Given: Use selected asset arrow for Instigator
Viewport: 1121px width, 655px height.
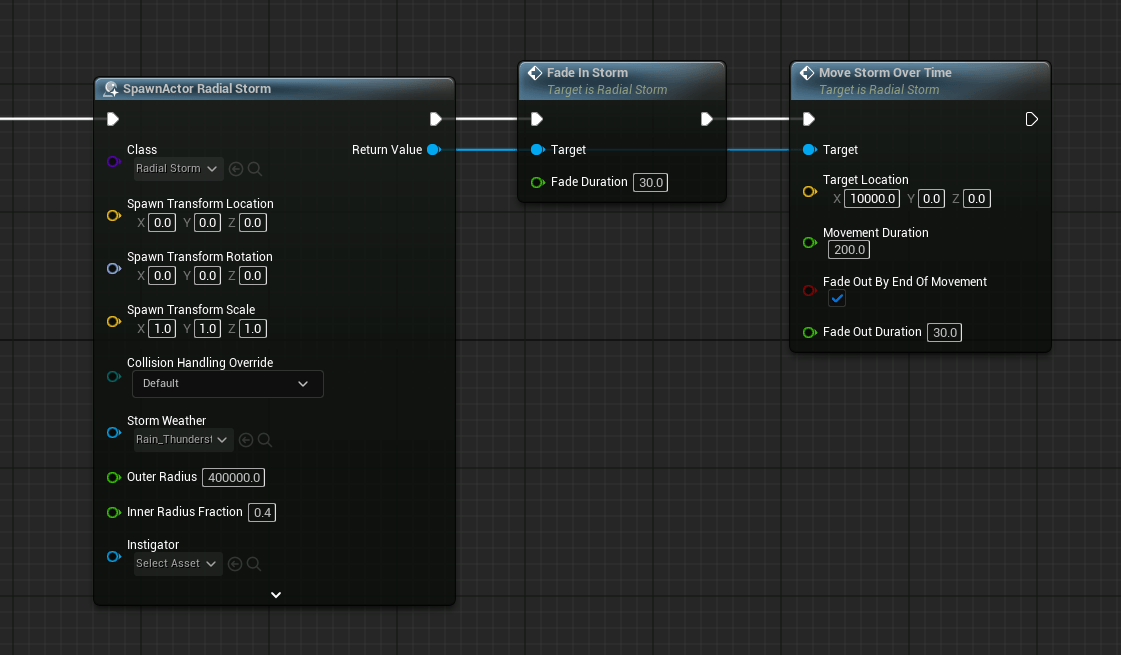Looking at the screenshot, I should tap(234, 564).
